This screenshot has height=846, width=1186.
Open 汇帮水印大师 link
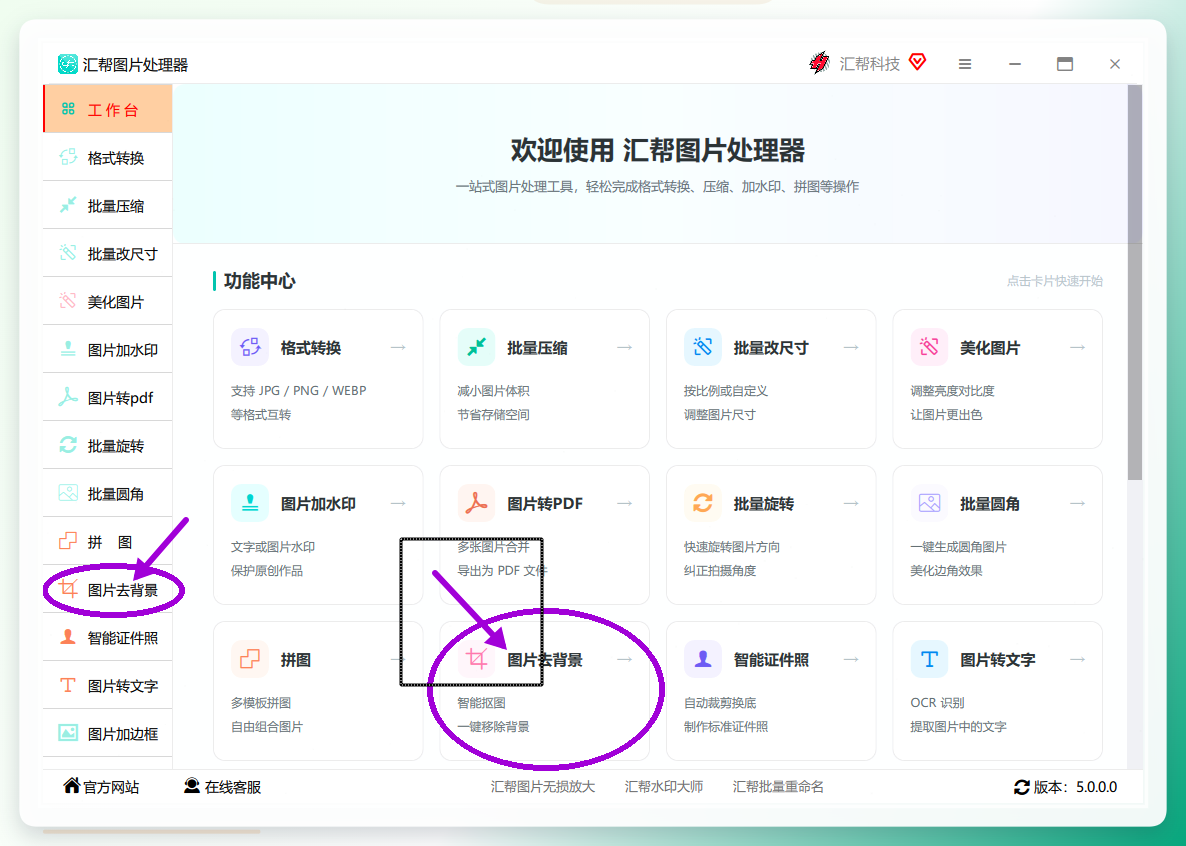pos(664,787)
